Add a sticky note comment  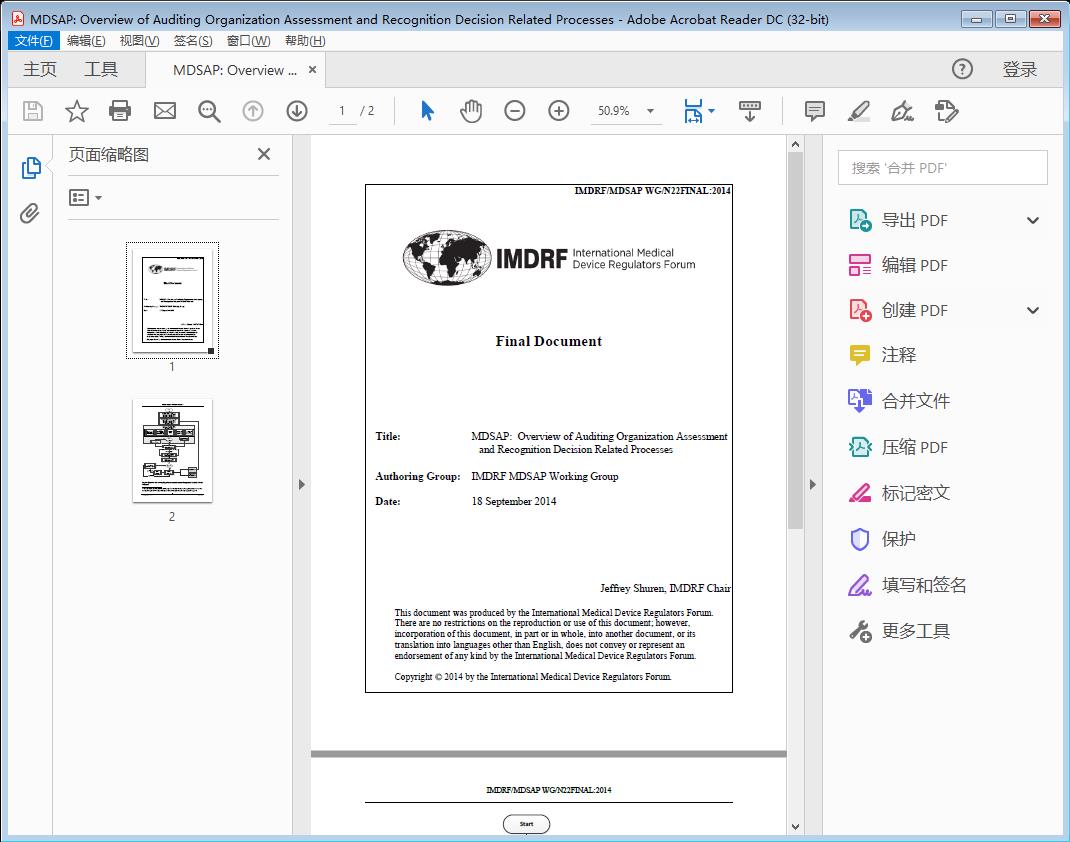point(814,110)
